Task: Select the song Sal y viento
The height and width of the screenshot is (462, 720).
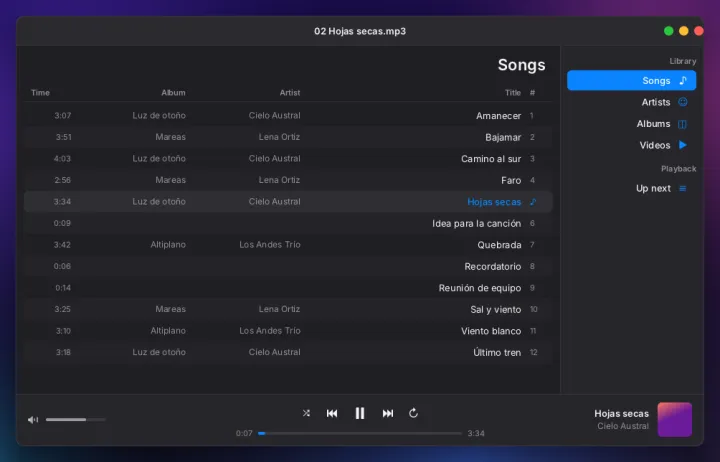Action: coord(288,309)
